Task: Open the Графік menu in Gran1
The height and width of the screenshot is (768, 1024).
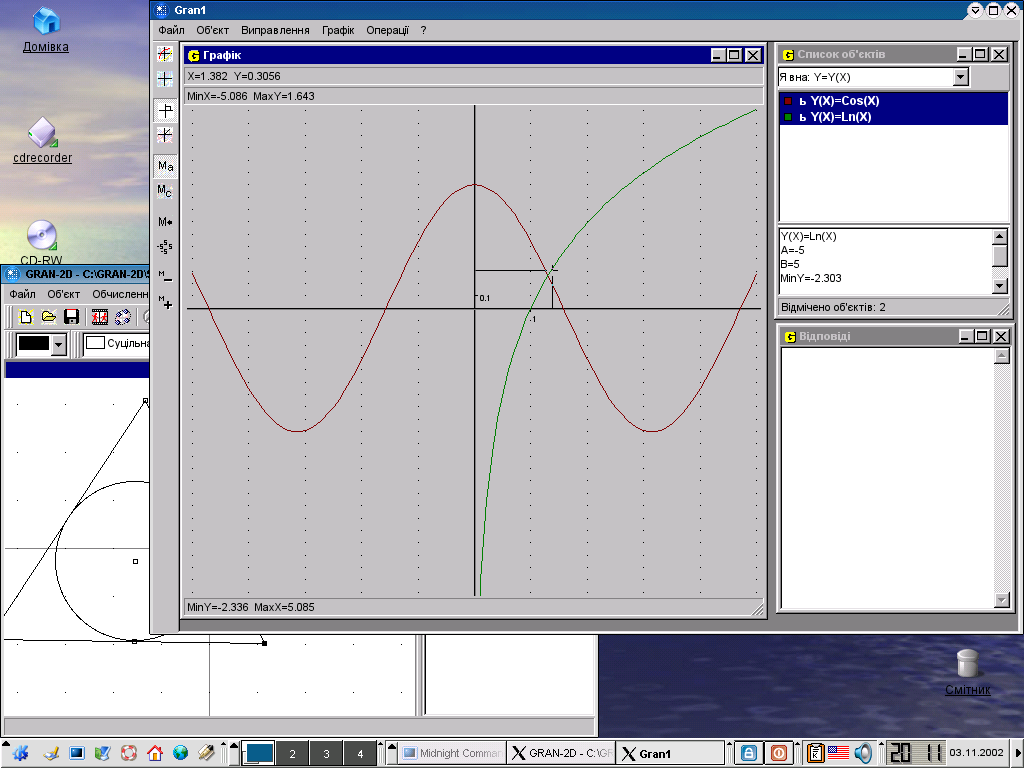Action: point(338,30)
